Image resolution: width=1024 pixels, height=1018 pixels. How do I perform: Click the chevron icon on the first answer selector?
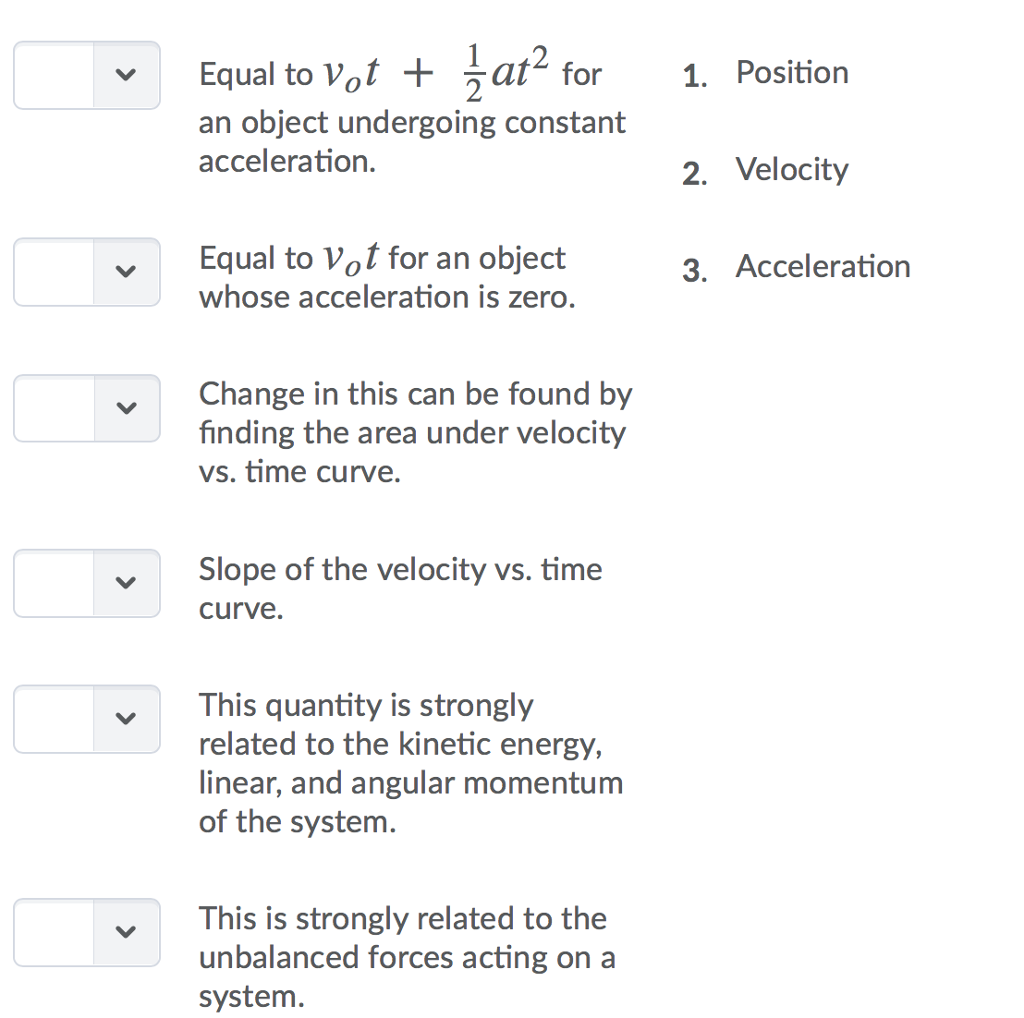(x=126, y=75)
